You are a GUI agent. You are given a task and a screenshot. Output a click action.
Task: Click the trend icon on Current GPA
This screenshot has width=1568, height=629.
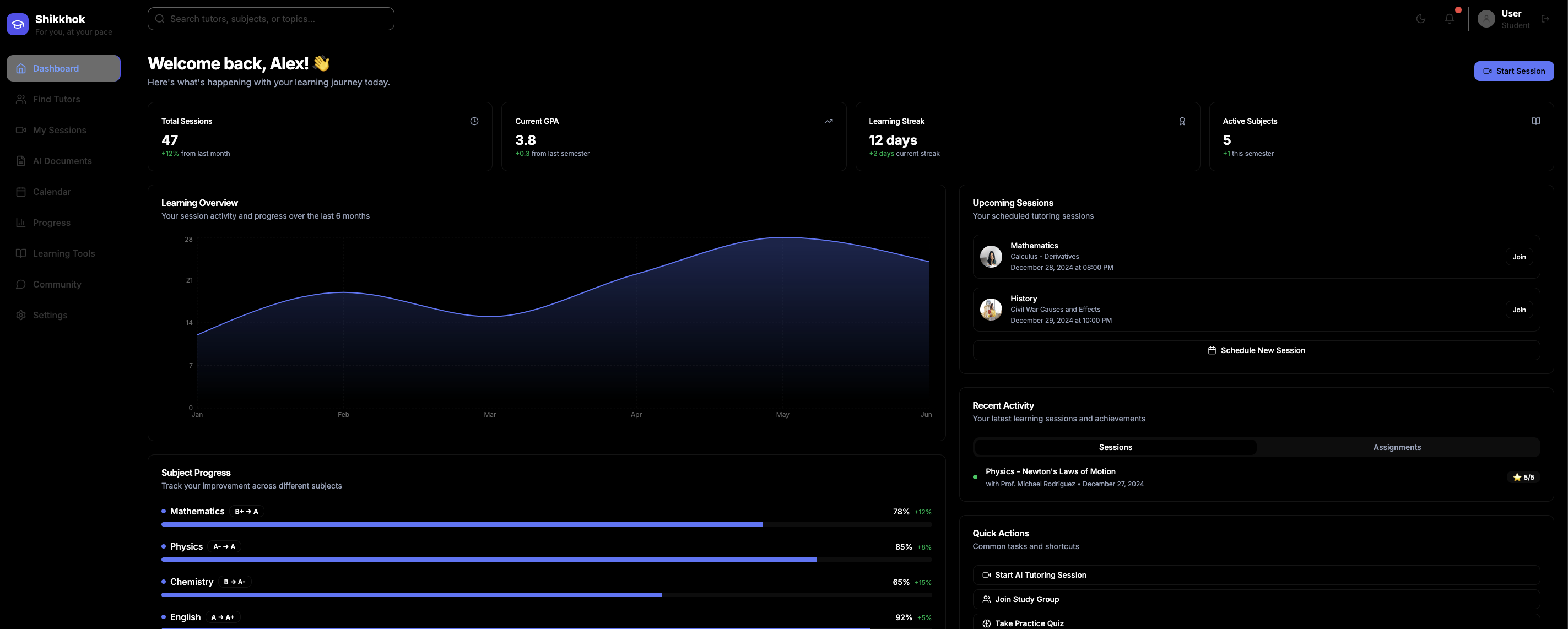point(829,121)
